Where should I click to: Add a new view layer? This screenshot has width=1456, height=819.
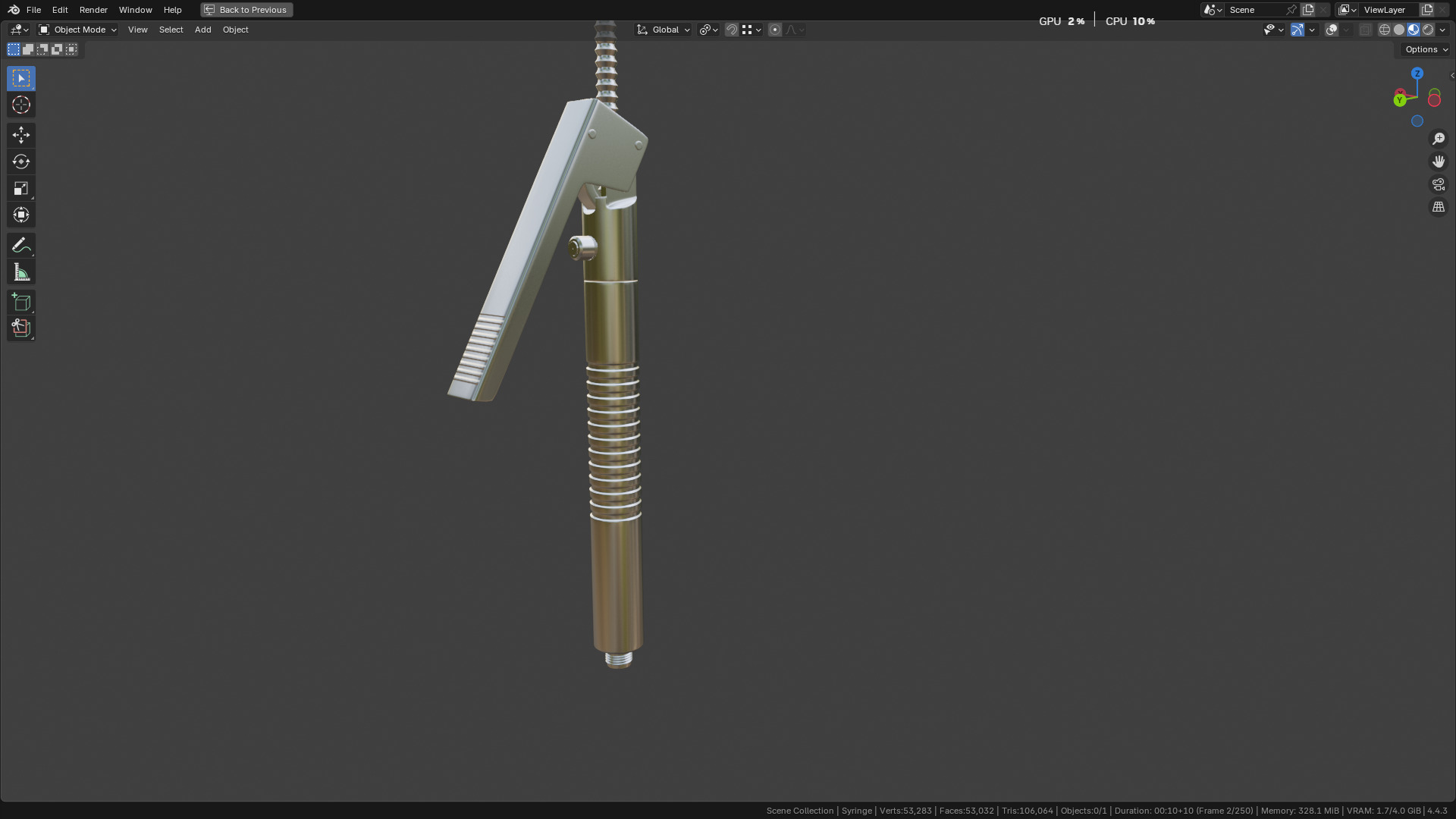[1426, 10]
